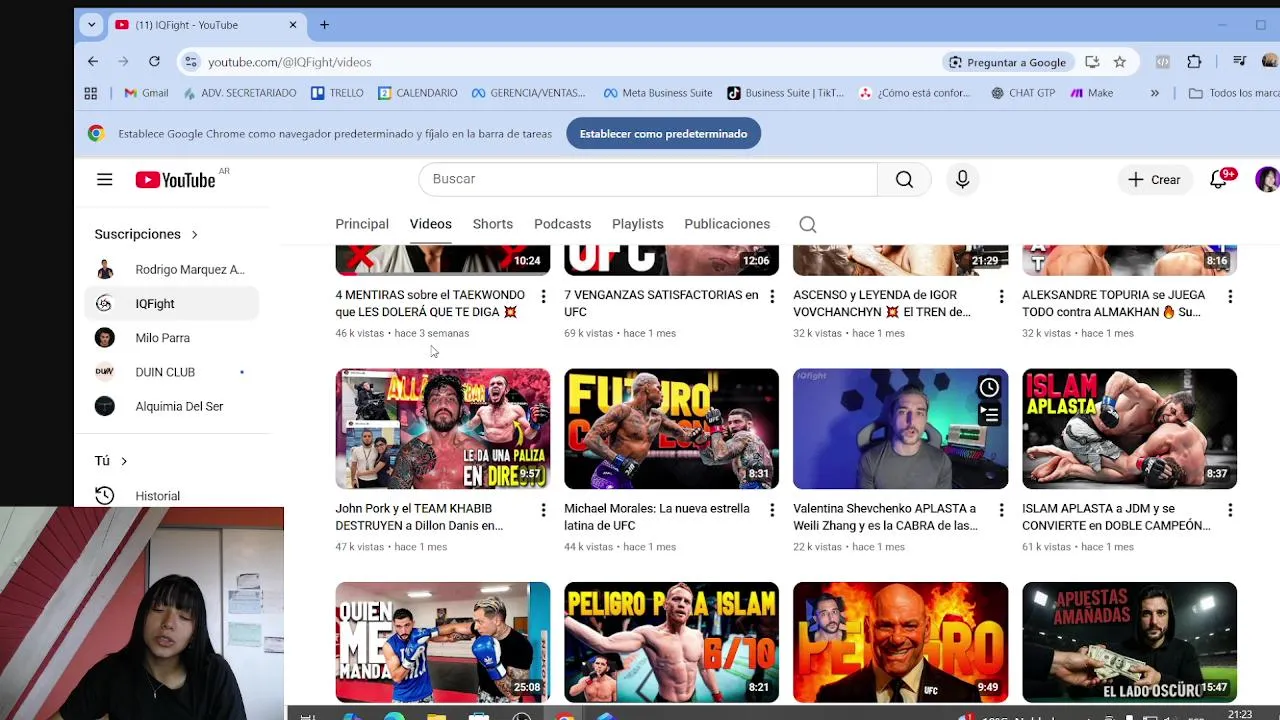This screenshot has height=720, width=1280.
Task: Open the Playlists channel tab
Action: tap(638, 224)
